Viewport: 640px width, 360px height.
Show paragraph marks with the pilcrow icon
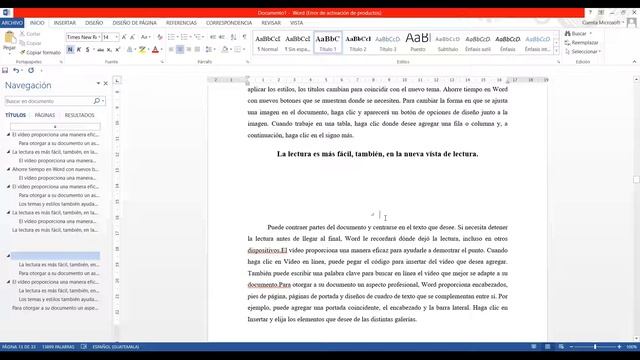click(244, 37)
